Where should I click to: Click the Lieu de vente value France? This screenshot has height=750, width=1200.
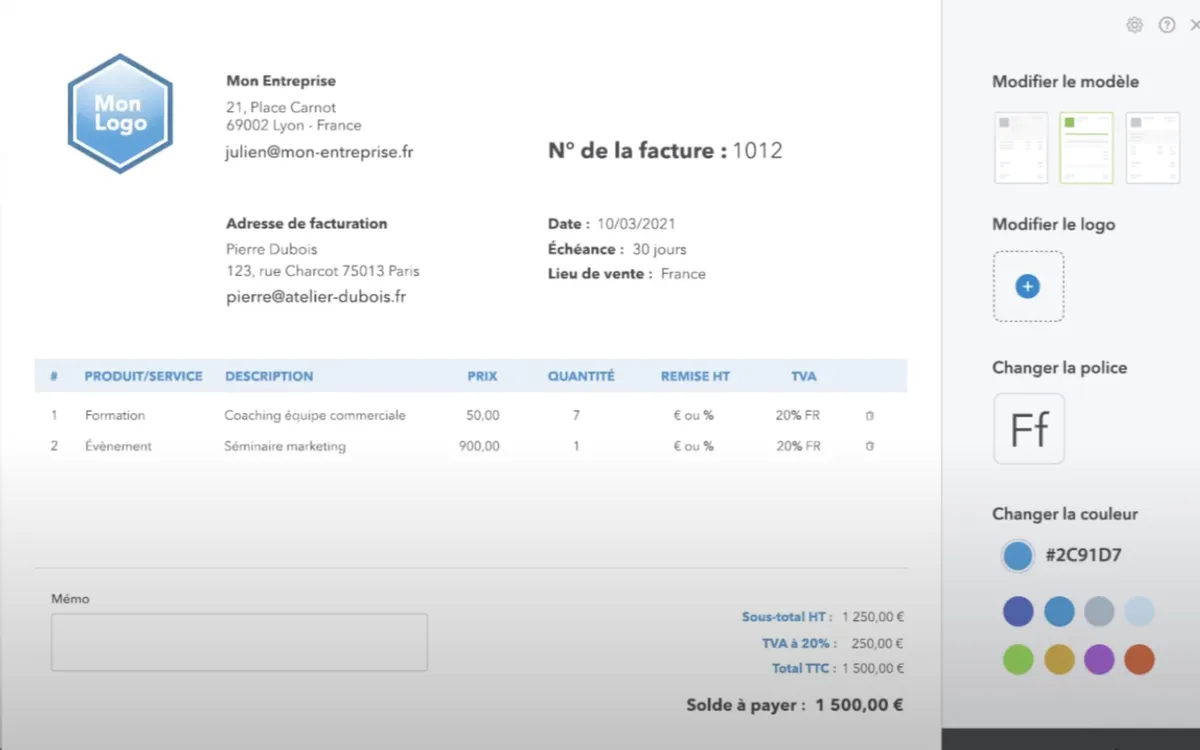tap(683, 273)
